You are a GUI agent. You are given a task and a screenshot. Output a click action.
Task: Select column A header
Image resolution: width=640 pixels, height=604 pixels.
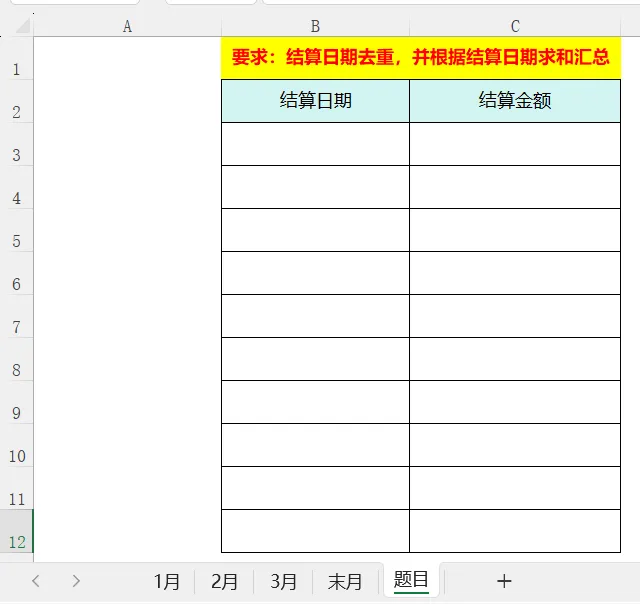pos(127,27)
